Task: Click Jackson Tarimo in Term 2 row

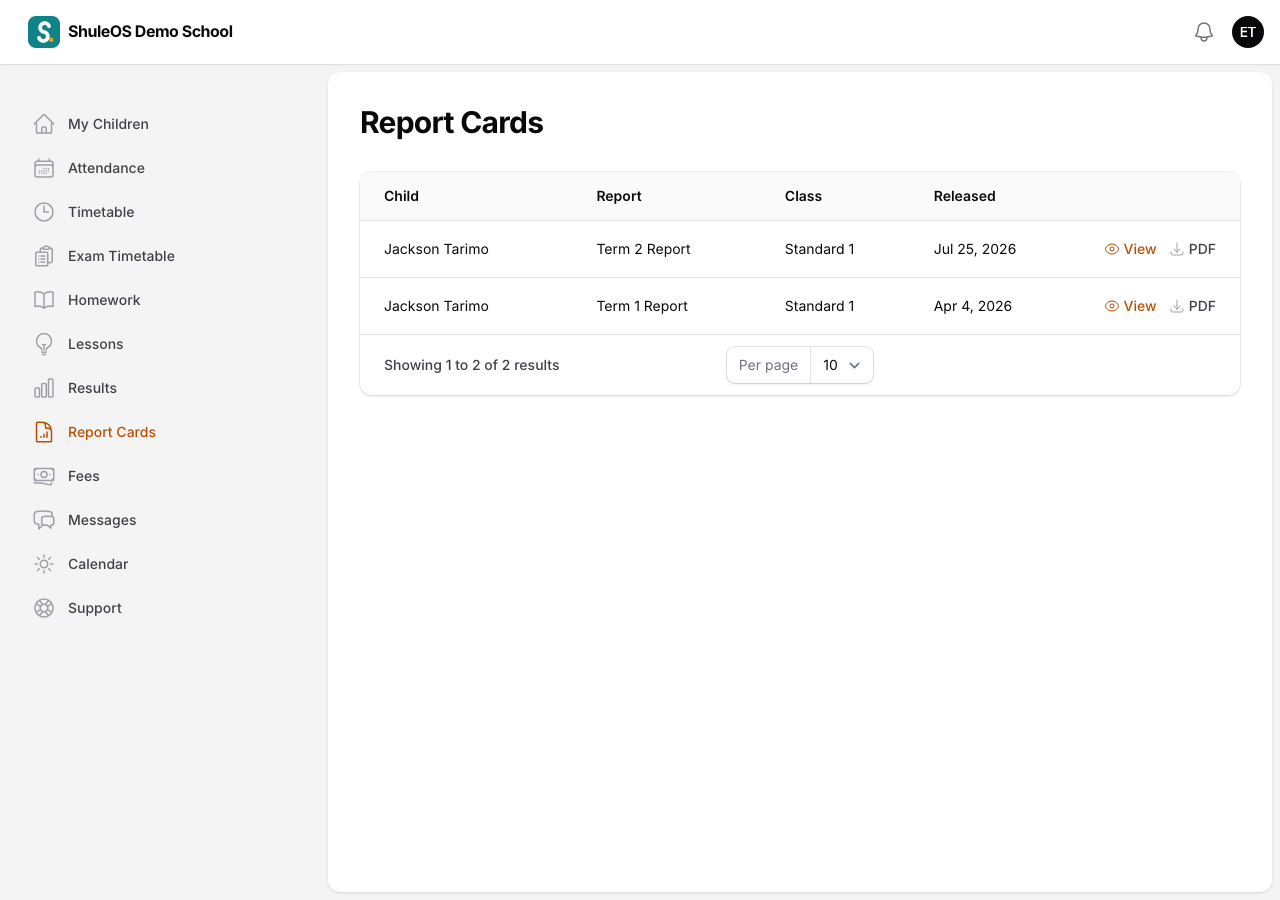Action: (436, 249)
